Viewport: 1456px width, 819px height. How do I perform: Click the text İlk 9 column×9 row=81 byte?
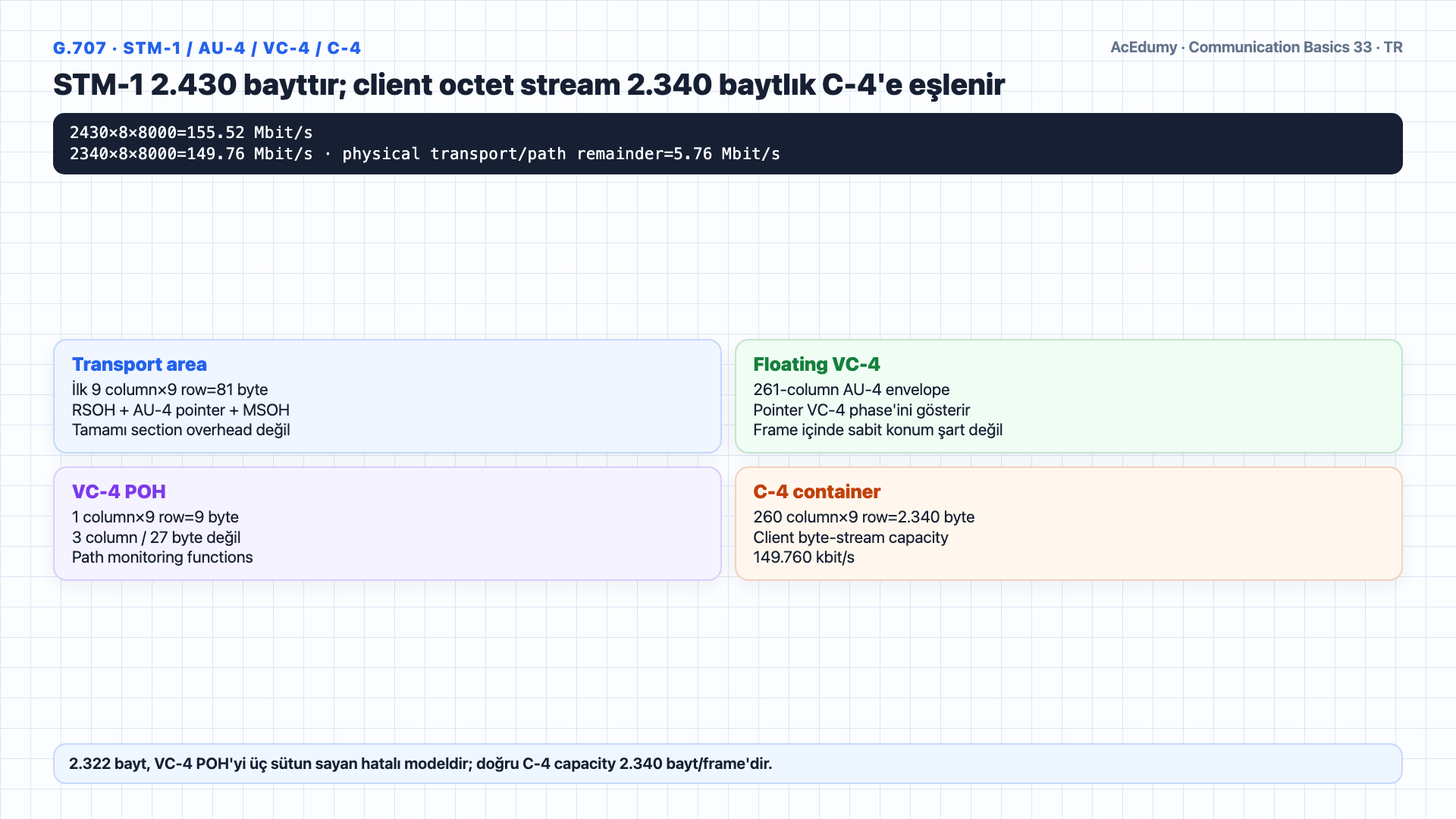click(170, 390)
